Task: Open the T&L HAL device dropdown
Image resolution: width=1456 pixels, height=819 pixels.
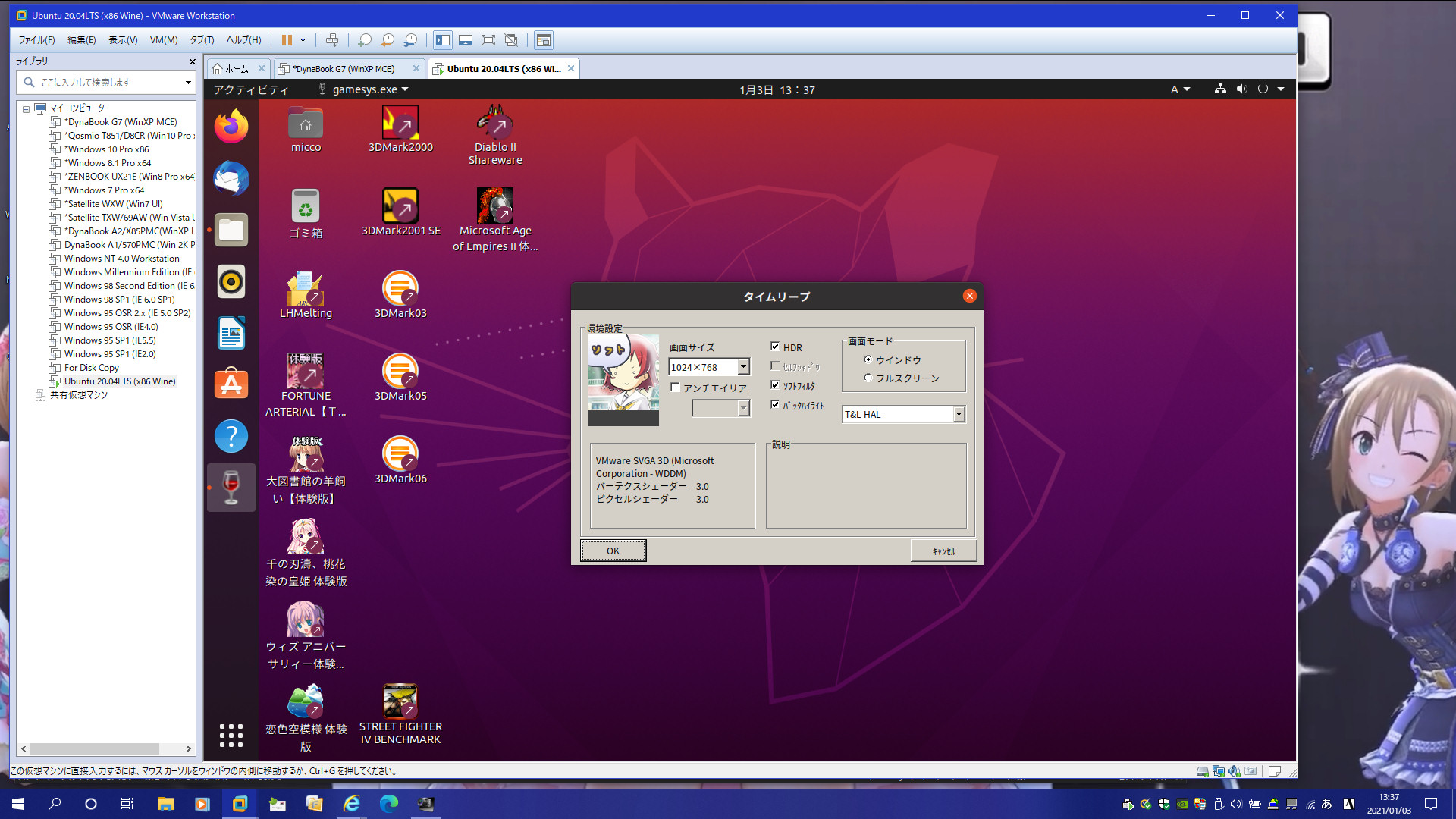Action: point(959,414)
